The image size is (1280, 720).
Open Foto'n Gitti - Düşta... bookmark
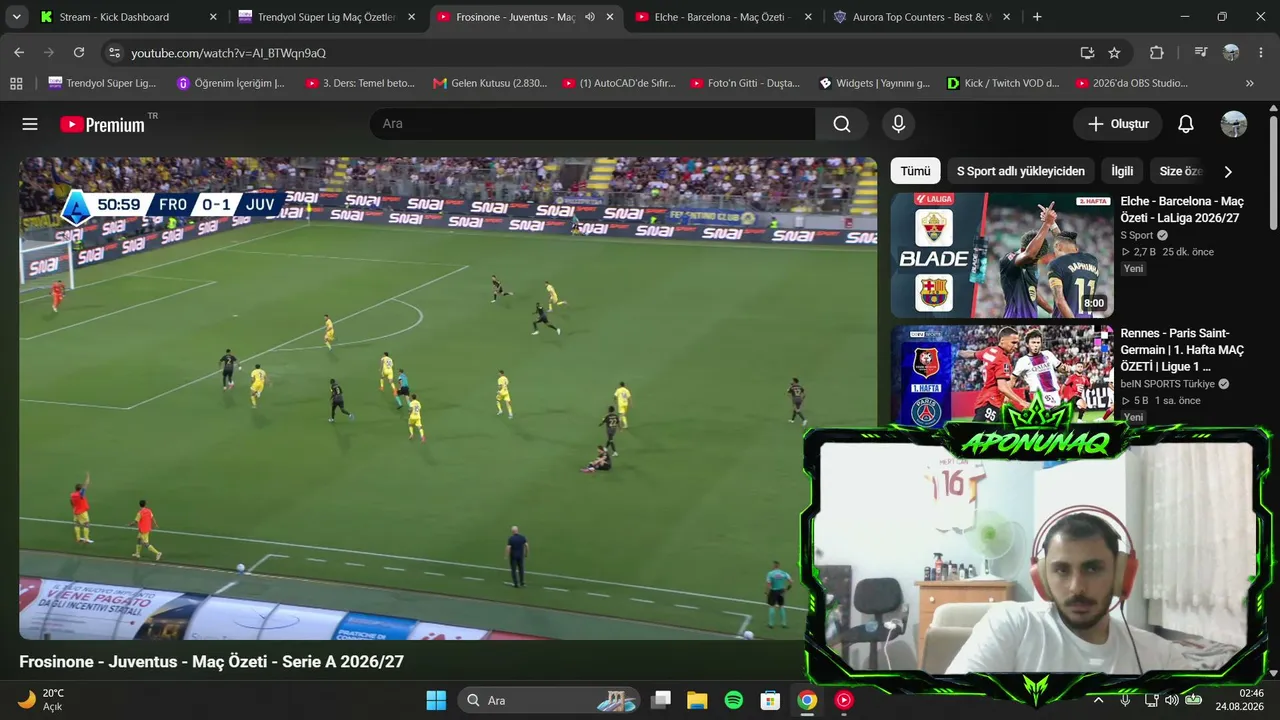(747, 83)
